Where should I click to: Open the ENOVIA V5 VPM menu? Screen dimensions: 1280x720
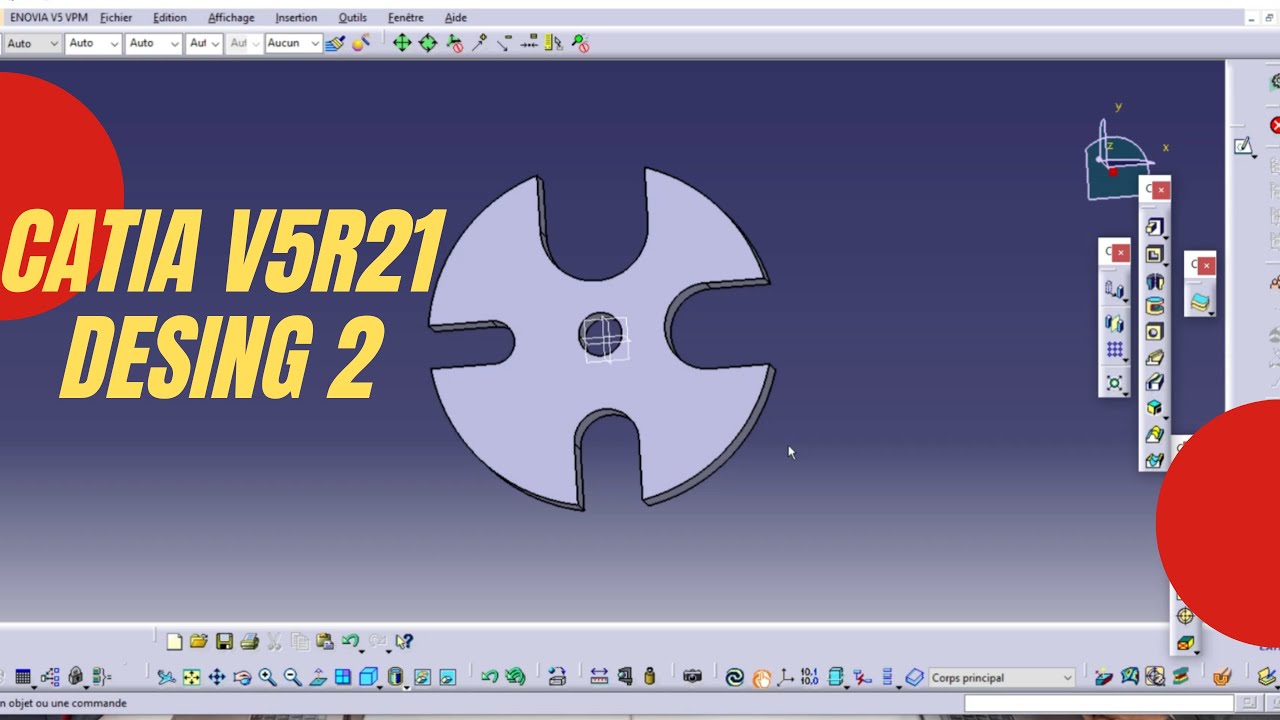tap(49, 17)
